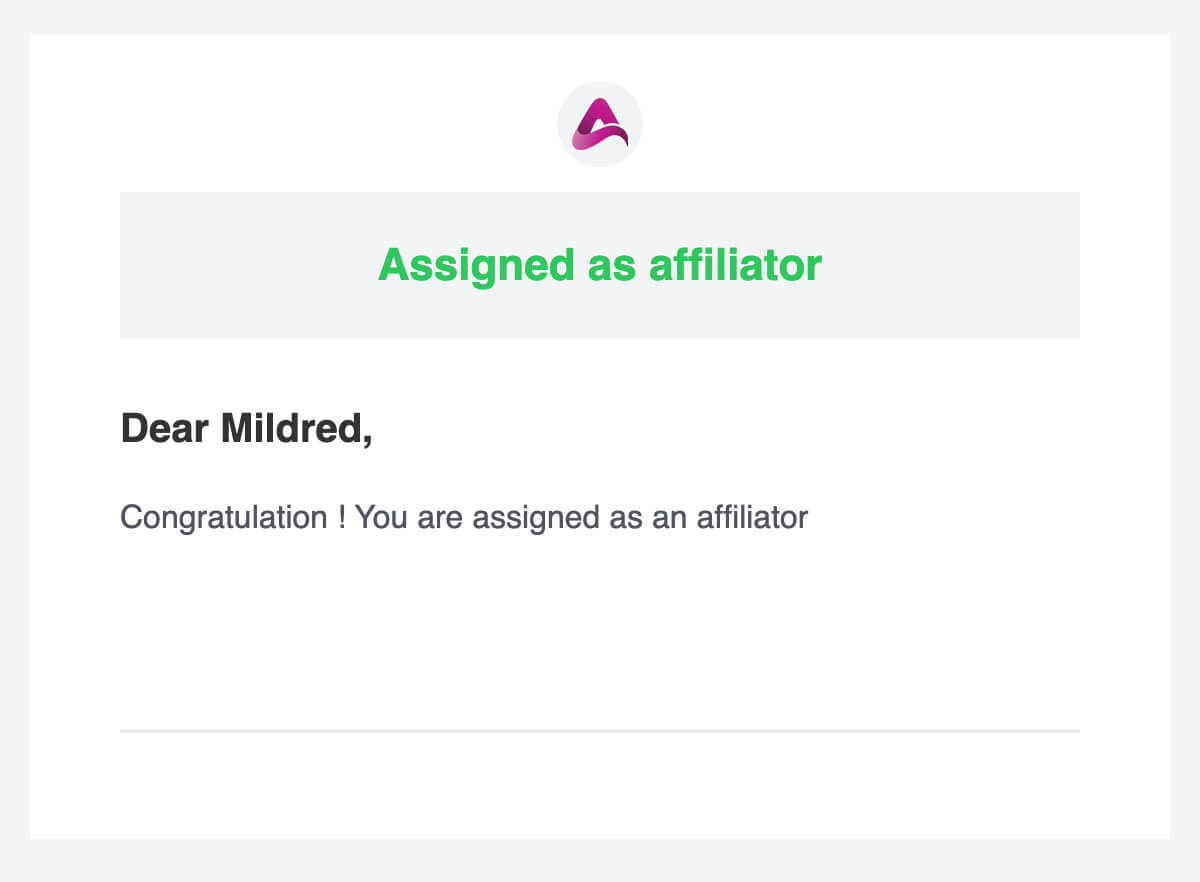Click the green "Assigned as affiliator" heading

[x=600, y=265]
